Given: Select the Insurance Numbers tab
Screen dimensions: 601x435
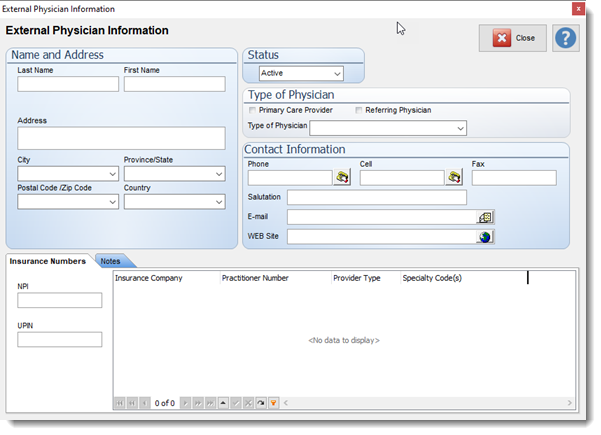Looking at the screenshot, I should [x=48, y=261].
